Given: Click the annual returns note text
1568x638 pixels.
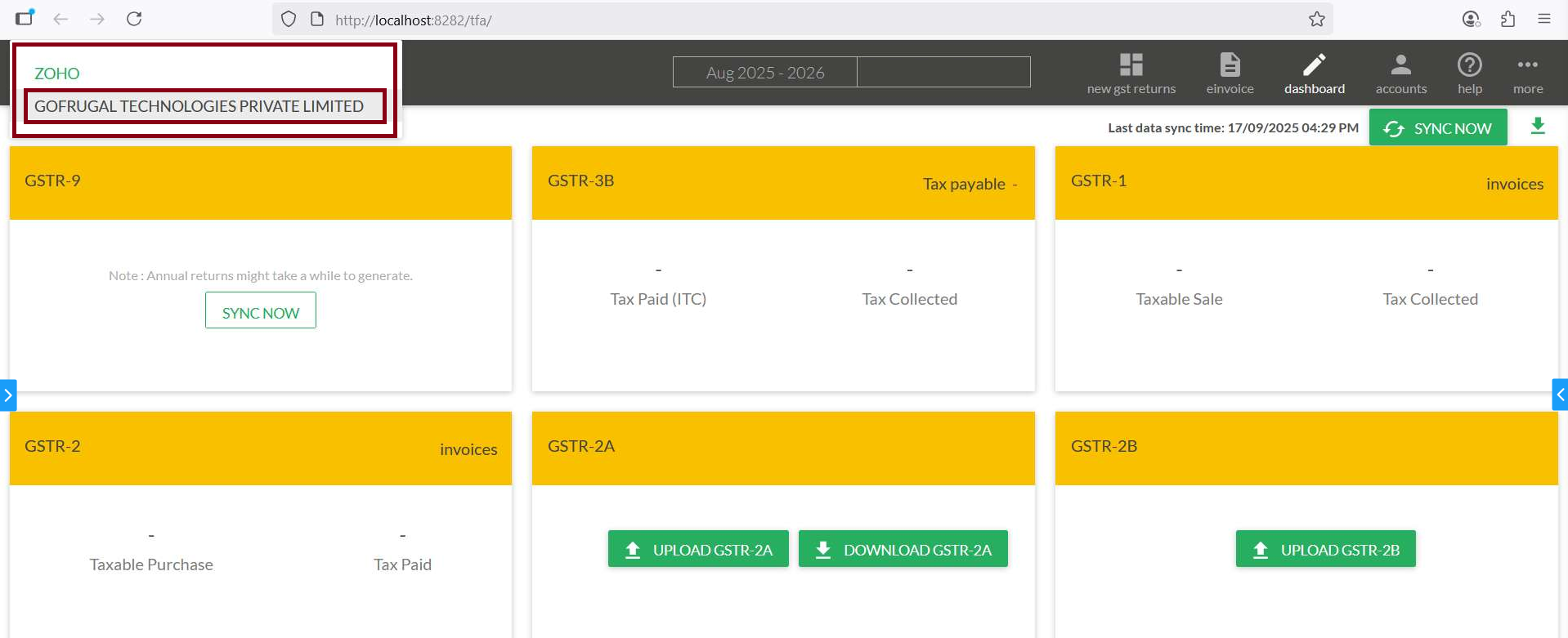Looking at the screenshot, I should 261,275.
